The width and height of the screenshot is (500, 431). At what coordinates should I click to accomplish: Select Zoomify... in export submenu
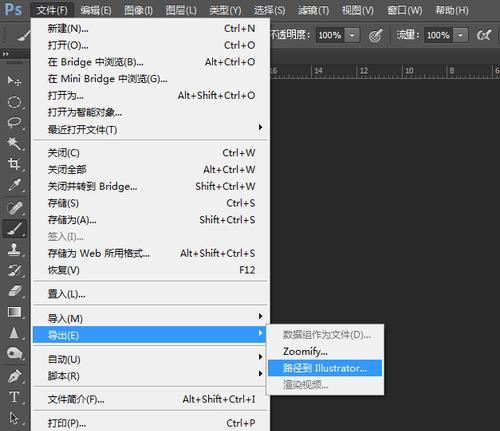(325, 351)
